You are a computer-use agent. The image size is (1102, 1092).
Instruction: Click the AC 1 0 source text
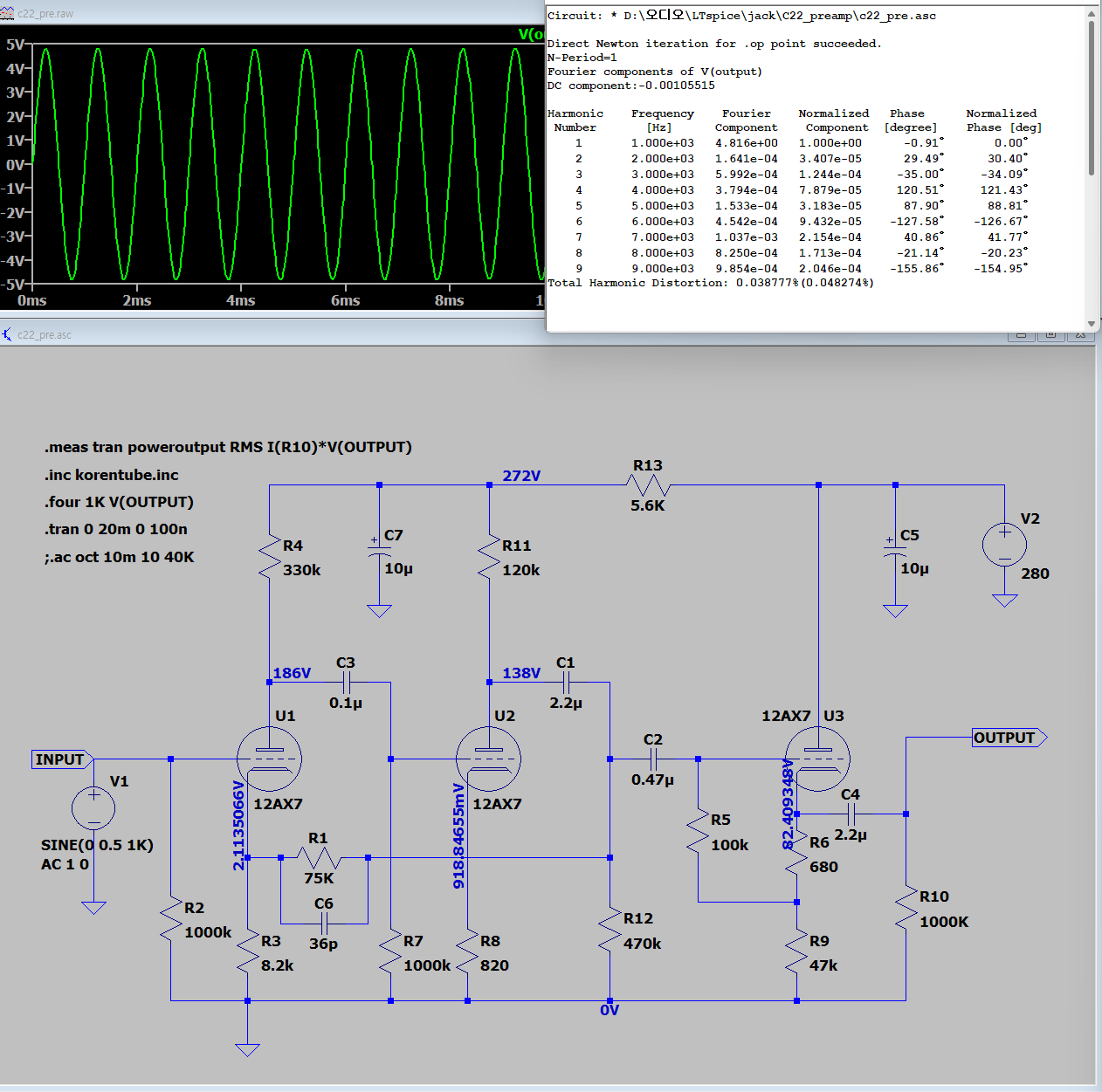[65, 864]
